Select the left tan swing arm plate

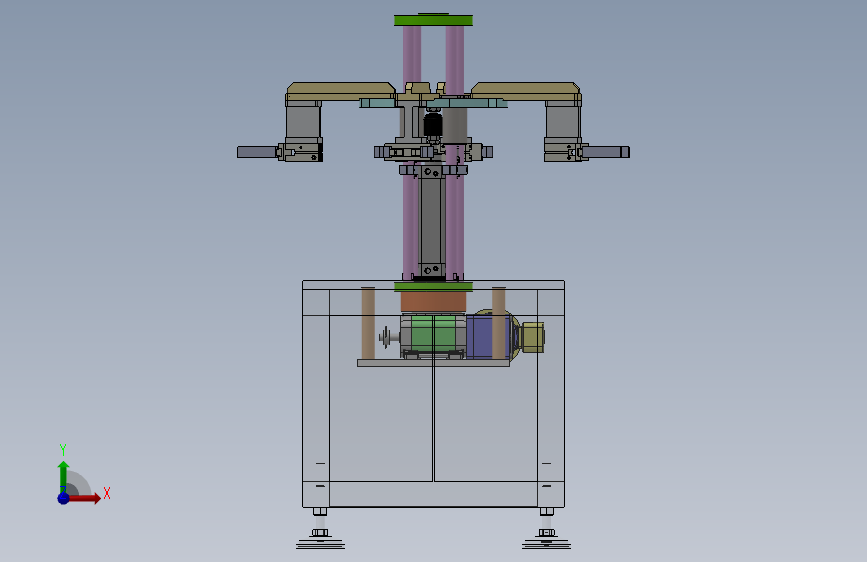[341, 91]
